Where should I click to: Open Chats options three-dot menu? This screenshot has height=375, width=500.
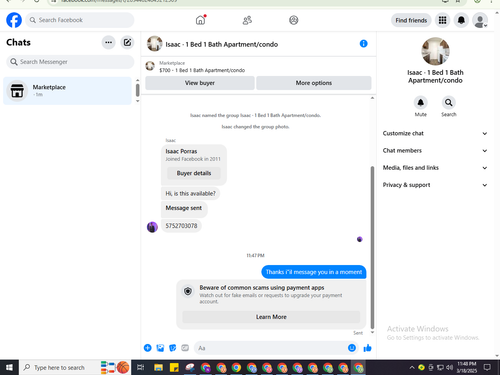108,42
